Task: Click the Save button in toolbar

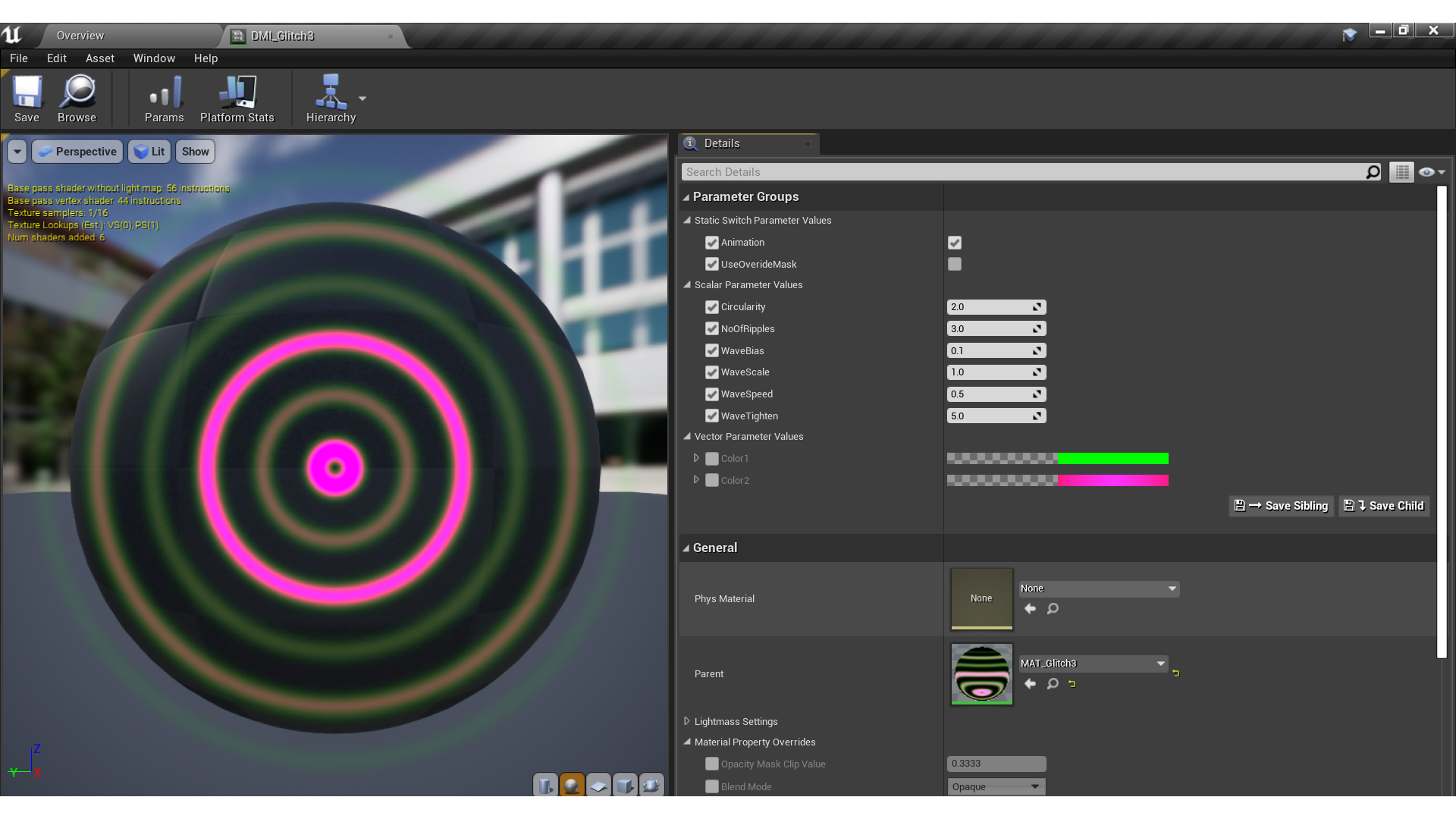Action: pos(27,98)
